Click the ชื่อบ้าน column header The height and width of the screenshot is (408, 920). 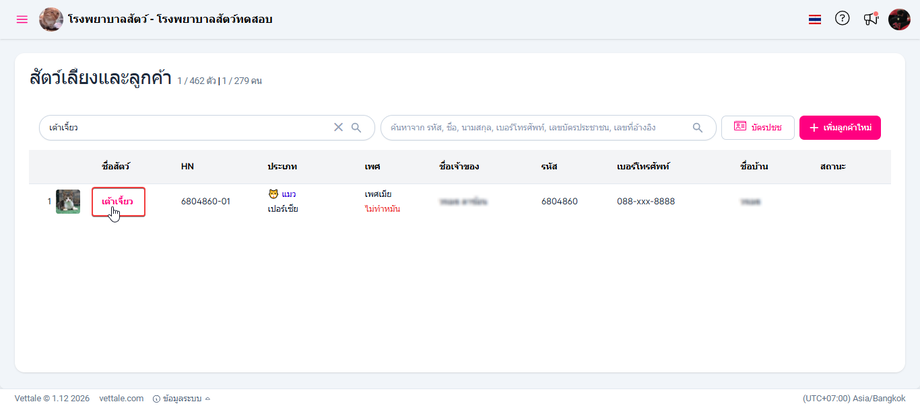[755, 167]
